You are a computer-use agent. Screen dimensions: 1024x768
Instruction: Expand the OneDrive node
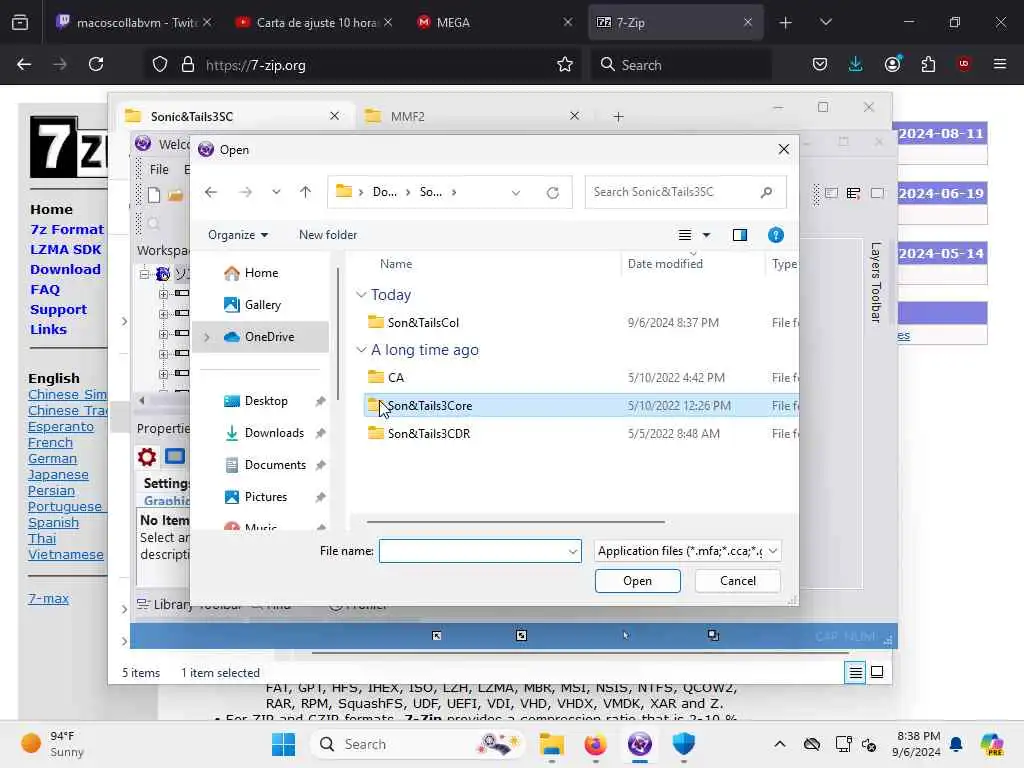click(207, 337)
